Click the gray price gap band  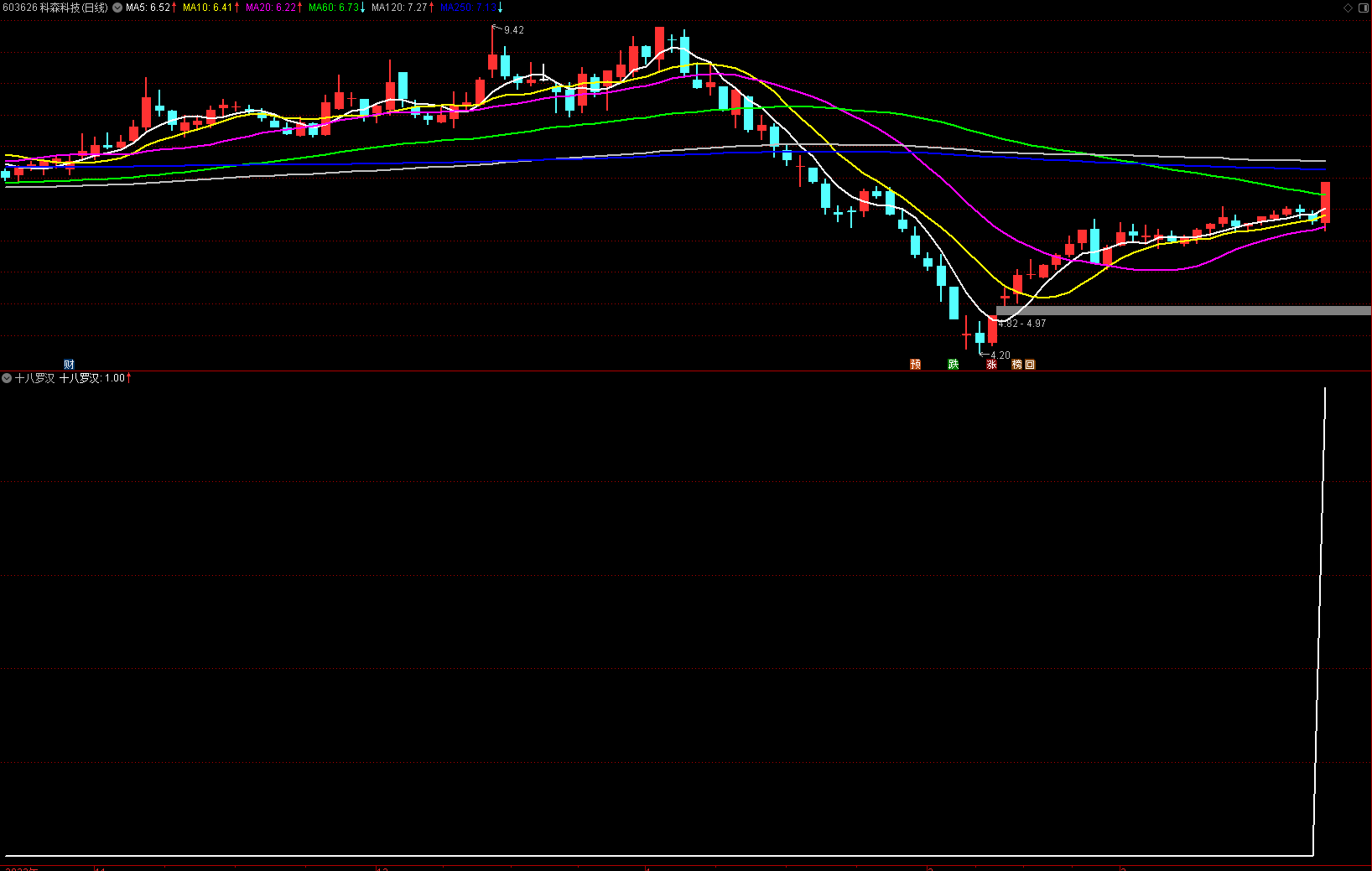tap(1183, 311)
